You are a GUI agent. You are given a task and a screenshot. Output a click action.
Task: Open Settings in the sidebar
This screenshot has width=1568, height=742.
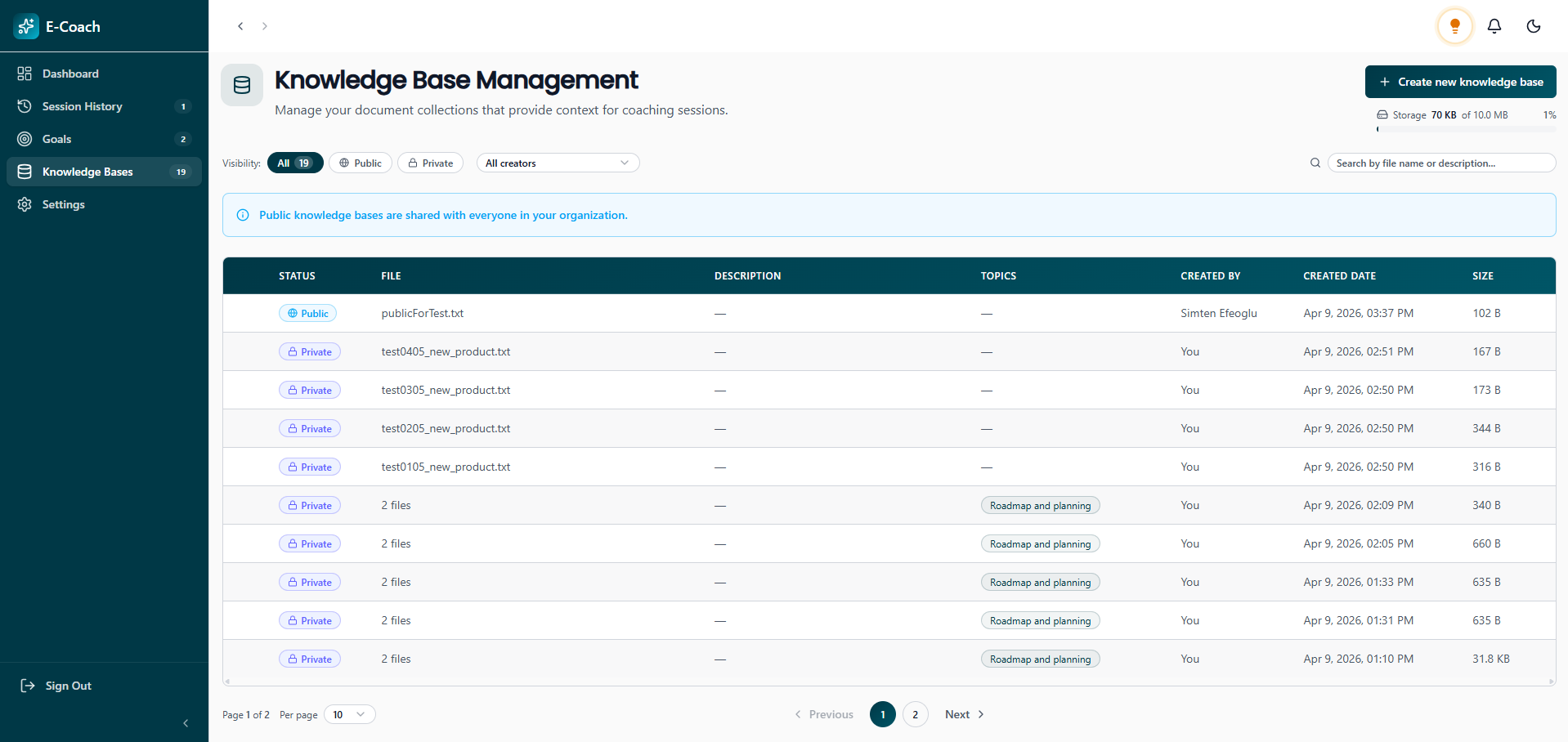pyautogui.click(x=104, y=204)
